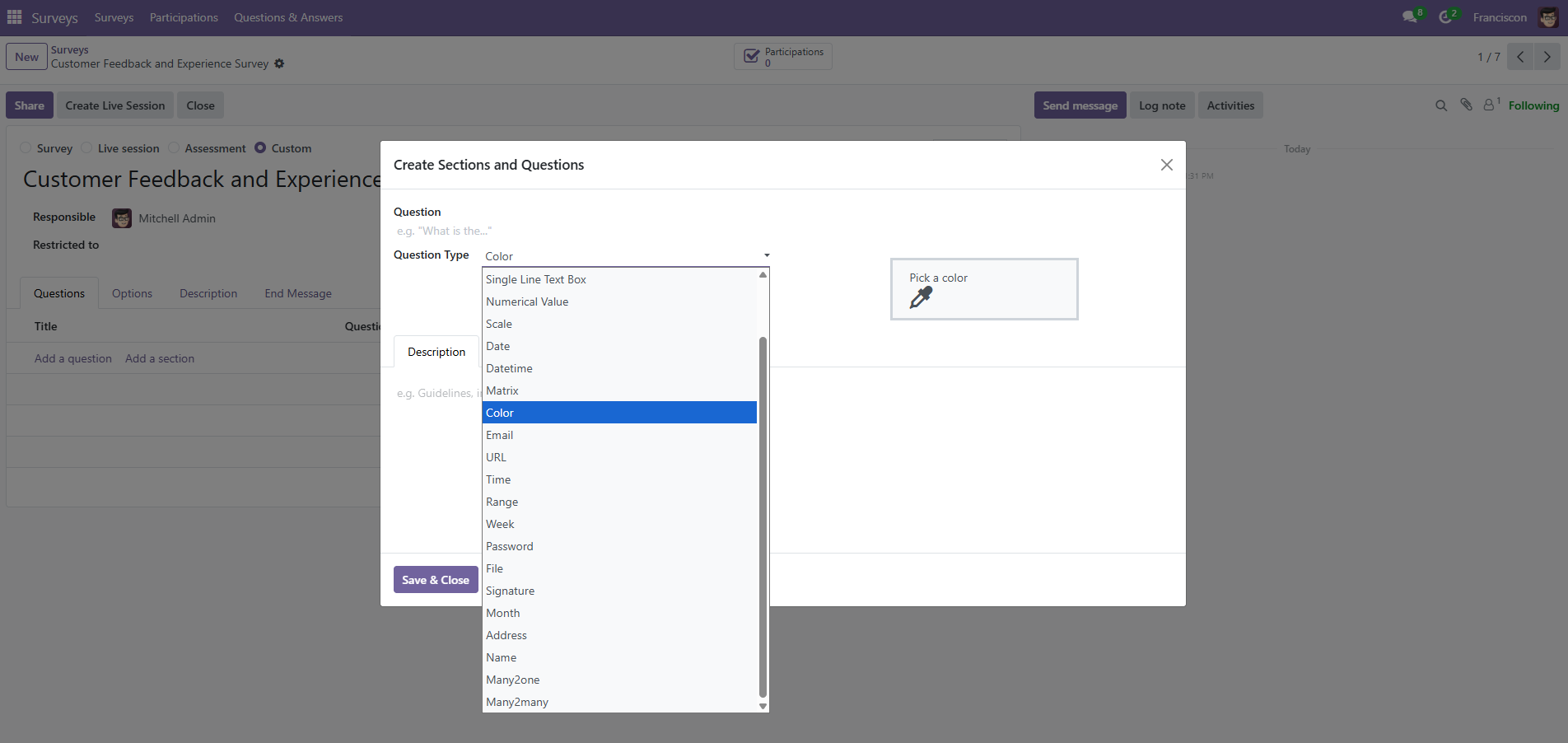The image size is (1568, 743).
Task: Open the apps grid menu icon
Action: 14,17
